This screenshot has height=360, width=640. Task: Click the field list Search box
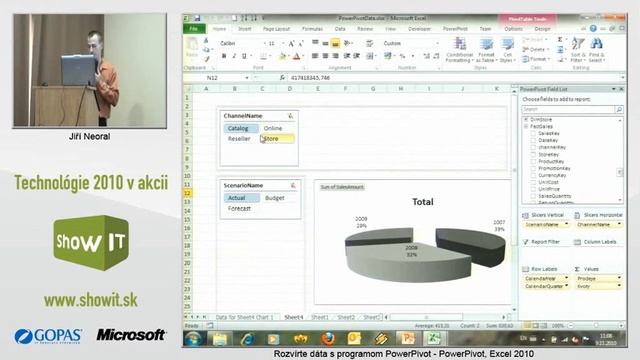point(568,109)
